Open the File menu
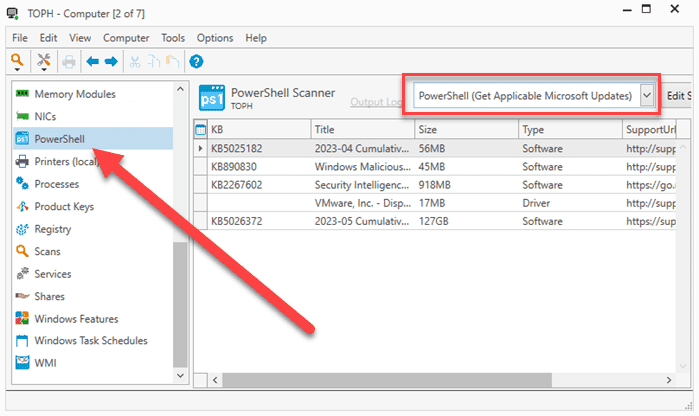Image resolution: width=699 pixels, height=416 pixels. pos(20,38)
